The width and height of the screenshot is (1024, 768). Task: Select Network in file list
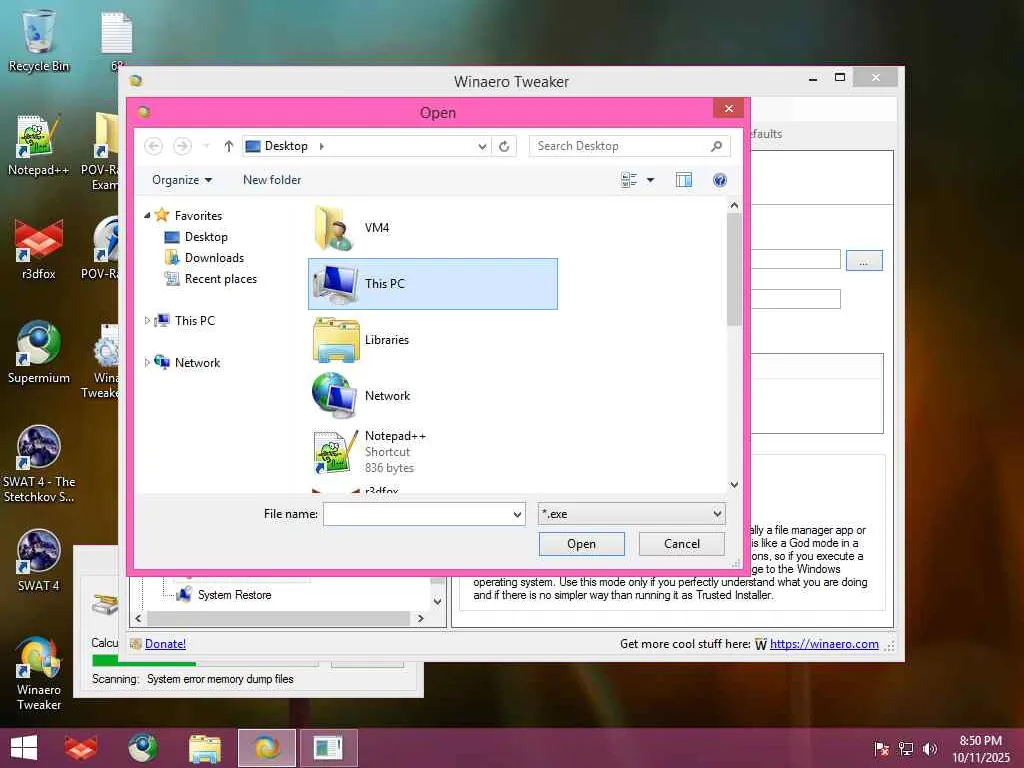432,396
